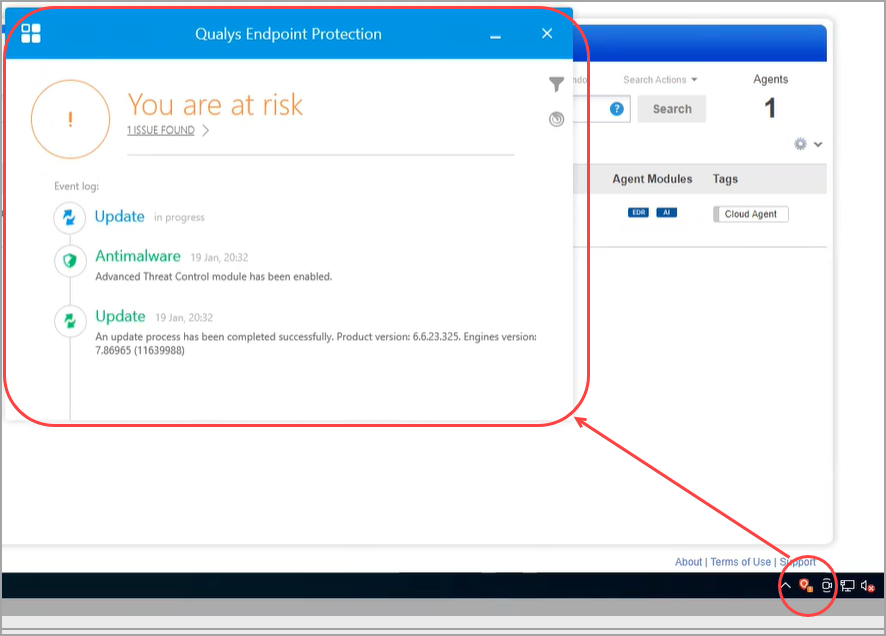The height and width of the screenshot is (636, 886).
Task: Click the update completed successfully message
Action: pyautogui.click(x=316, y=343)
